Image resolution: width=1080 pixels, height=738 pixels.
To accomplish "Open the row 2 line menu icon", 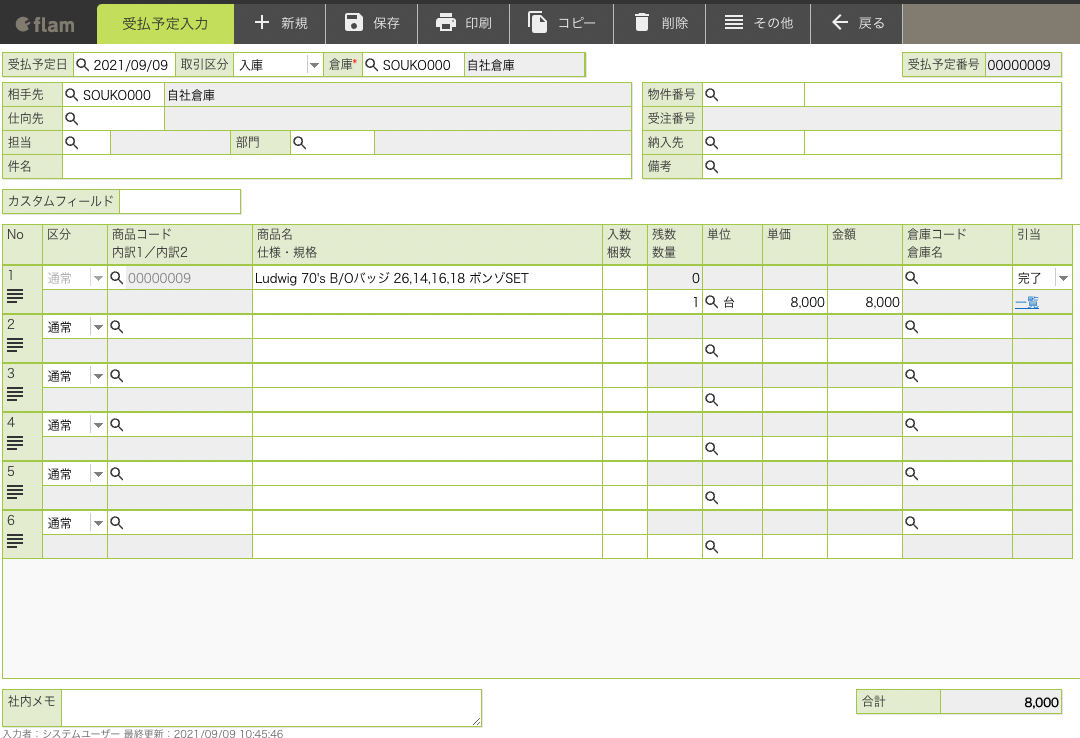I will [14, 345].
